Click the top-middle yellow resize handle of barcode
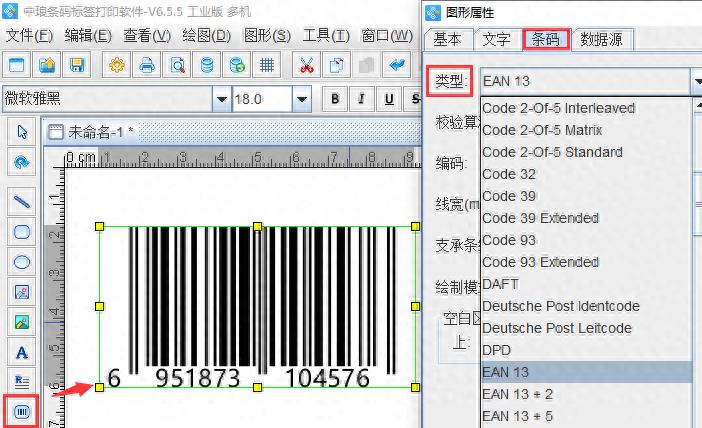Viewport: 702px width, 428px height. pyautogui.click(x=257, y=227)
